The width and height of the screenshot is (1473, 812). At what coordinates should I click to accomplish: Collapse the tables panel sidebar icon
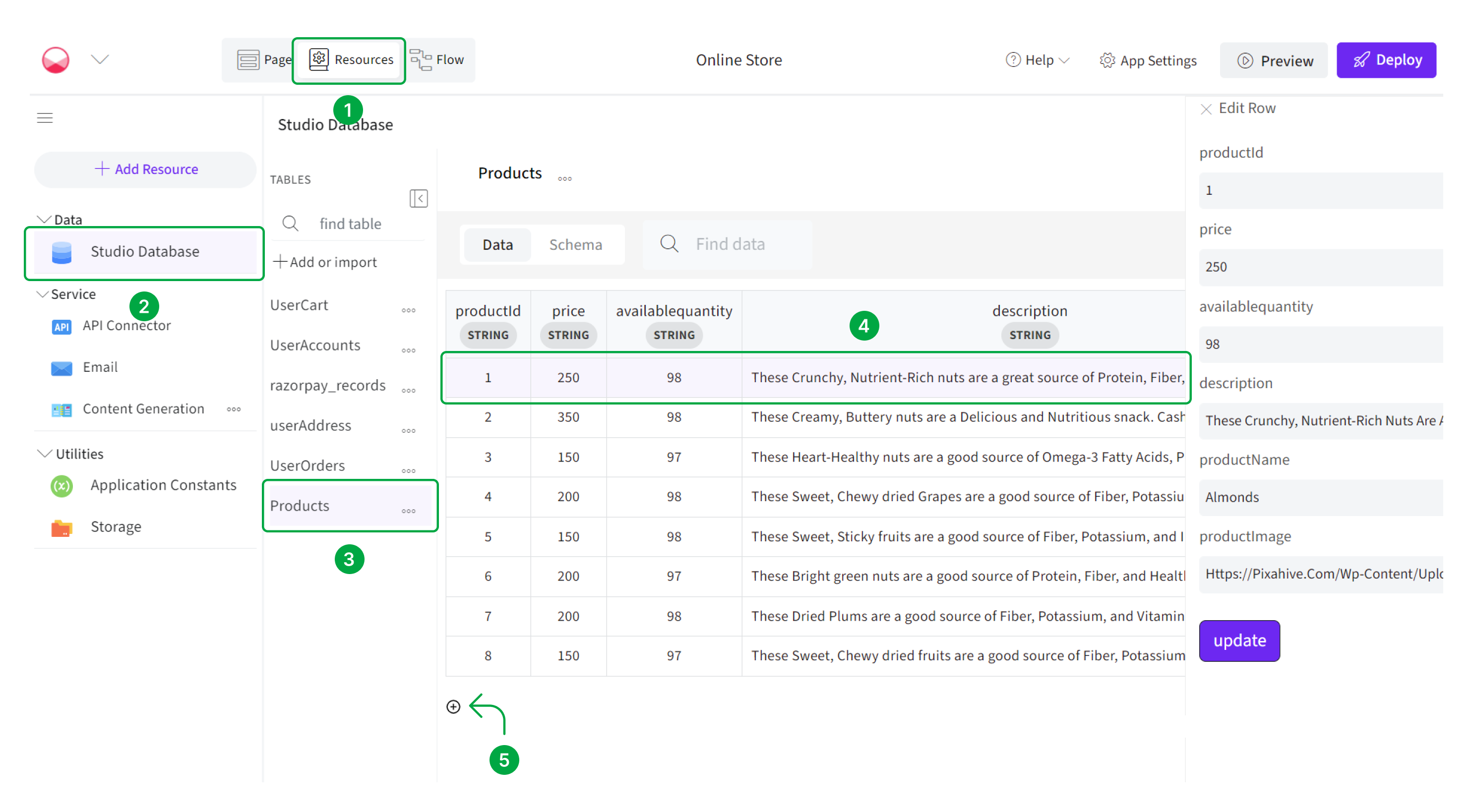point(419,198)
